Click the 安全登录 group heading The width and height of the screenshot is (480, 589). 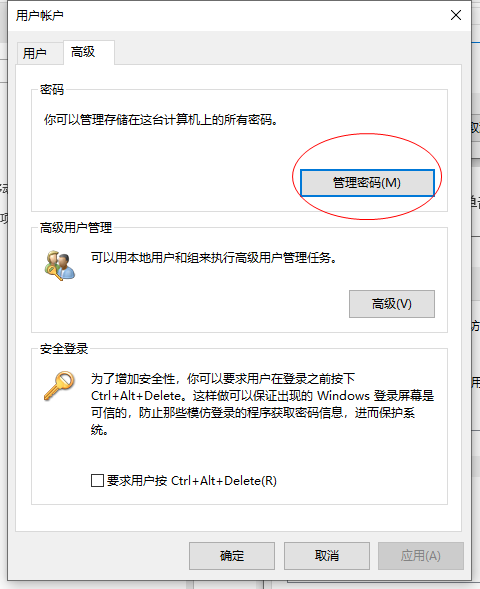(64, 349)
